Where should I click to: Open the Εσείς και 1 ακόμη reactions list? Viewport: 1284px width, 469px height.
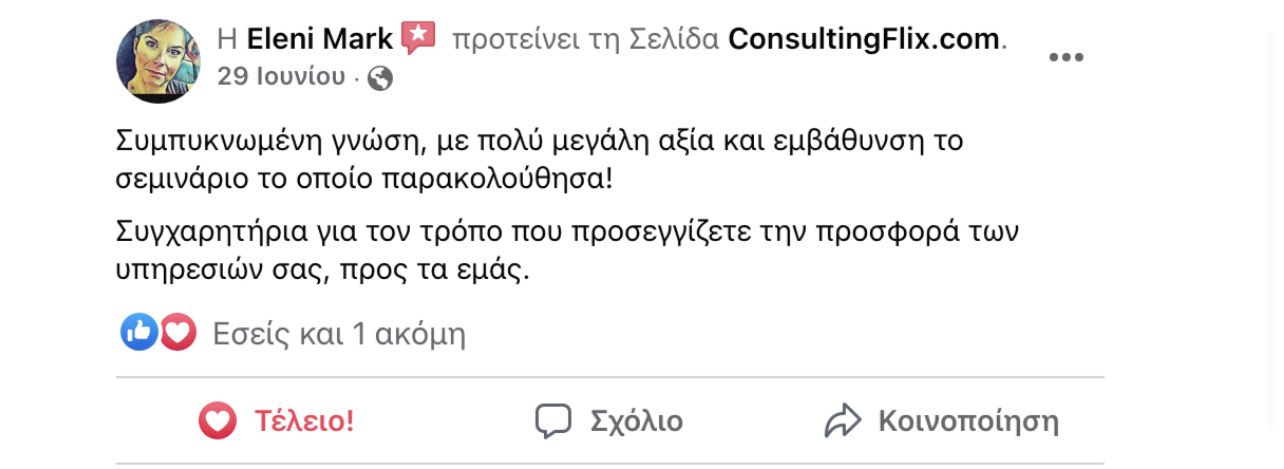click(x=339, y=334)
